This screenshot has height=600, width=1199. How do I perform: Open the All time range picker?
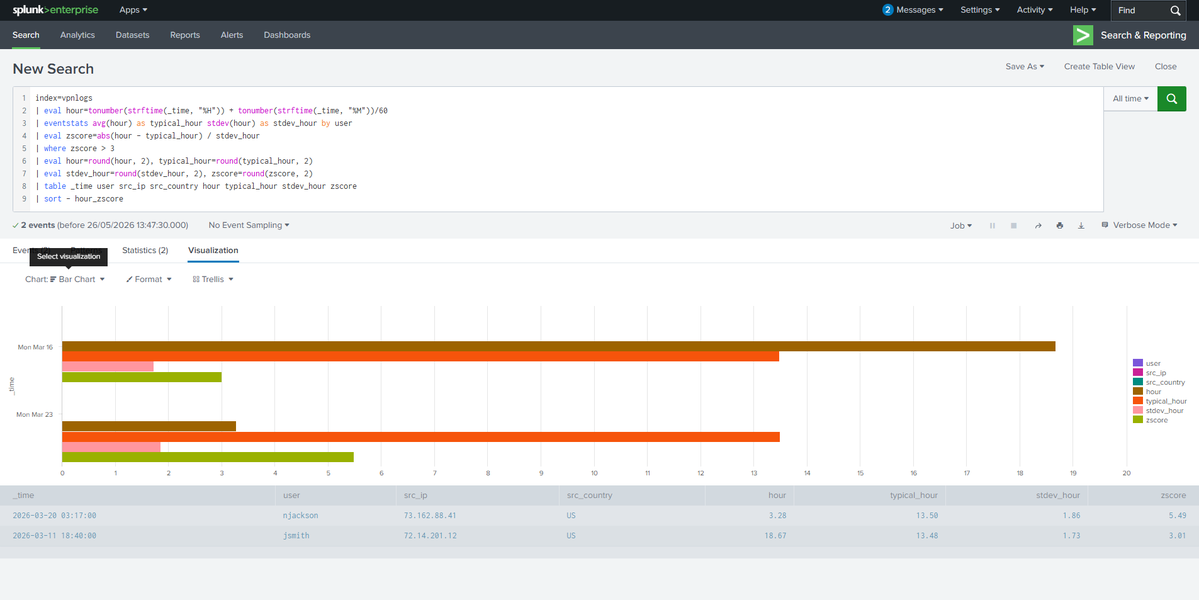(x=1131, y=99)
